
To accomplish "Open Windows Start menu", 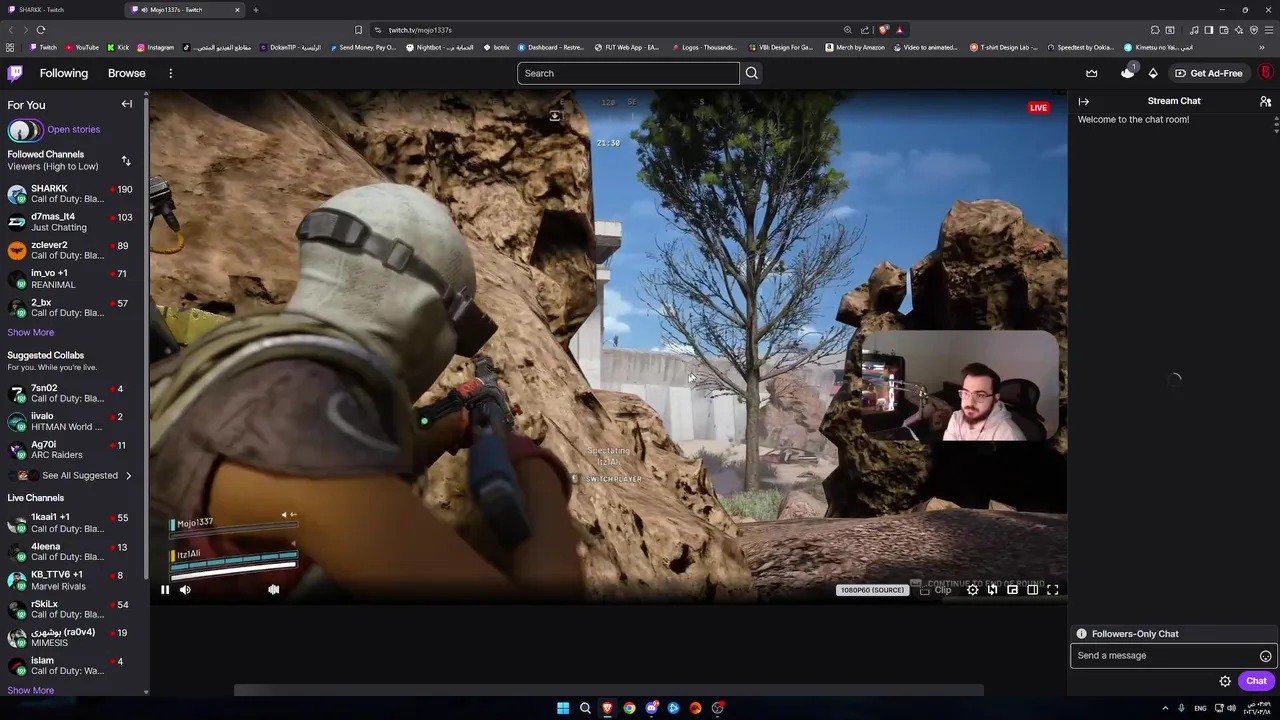I will tap(563, 708).
